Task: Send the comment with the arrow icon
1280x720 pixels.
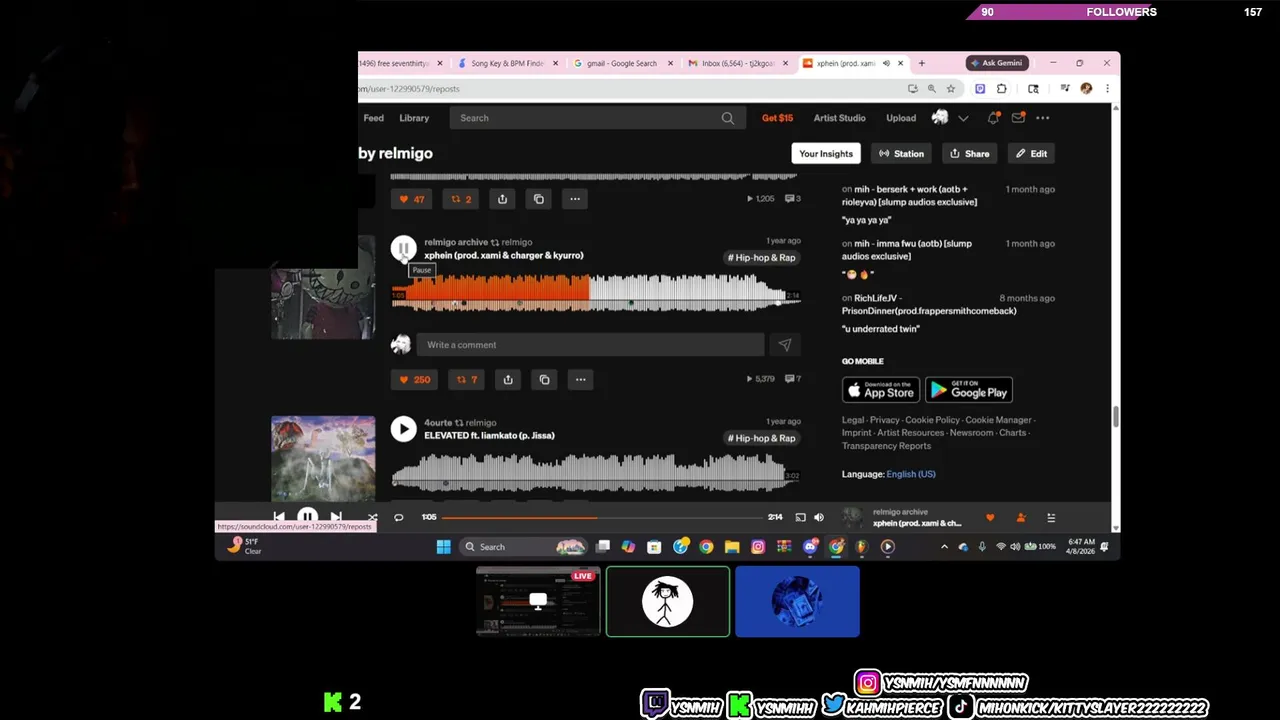Action: click(x=784, y=345)
